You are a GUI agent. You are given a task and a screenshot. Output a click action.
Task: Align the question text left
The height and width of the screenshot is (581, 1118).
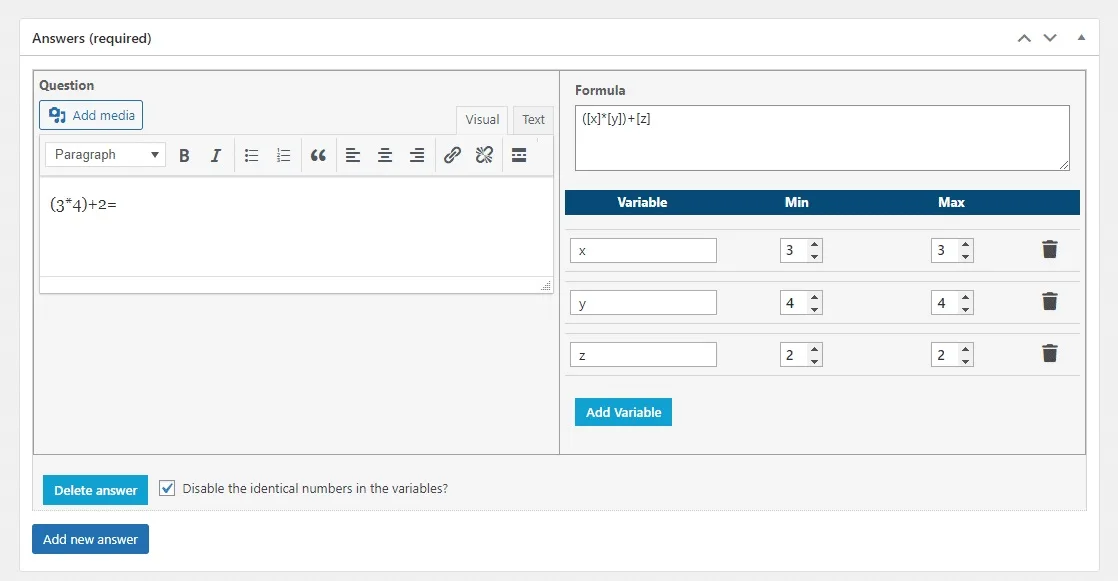(351, 155)
